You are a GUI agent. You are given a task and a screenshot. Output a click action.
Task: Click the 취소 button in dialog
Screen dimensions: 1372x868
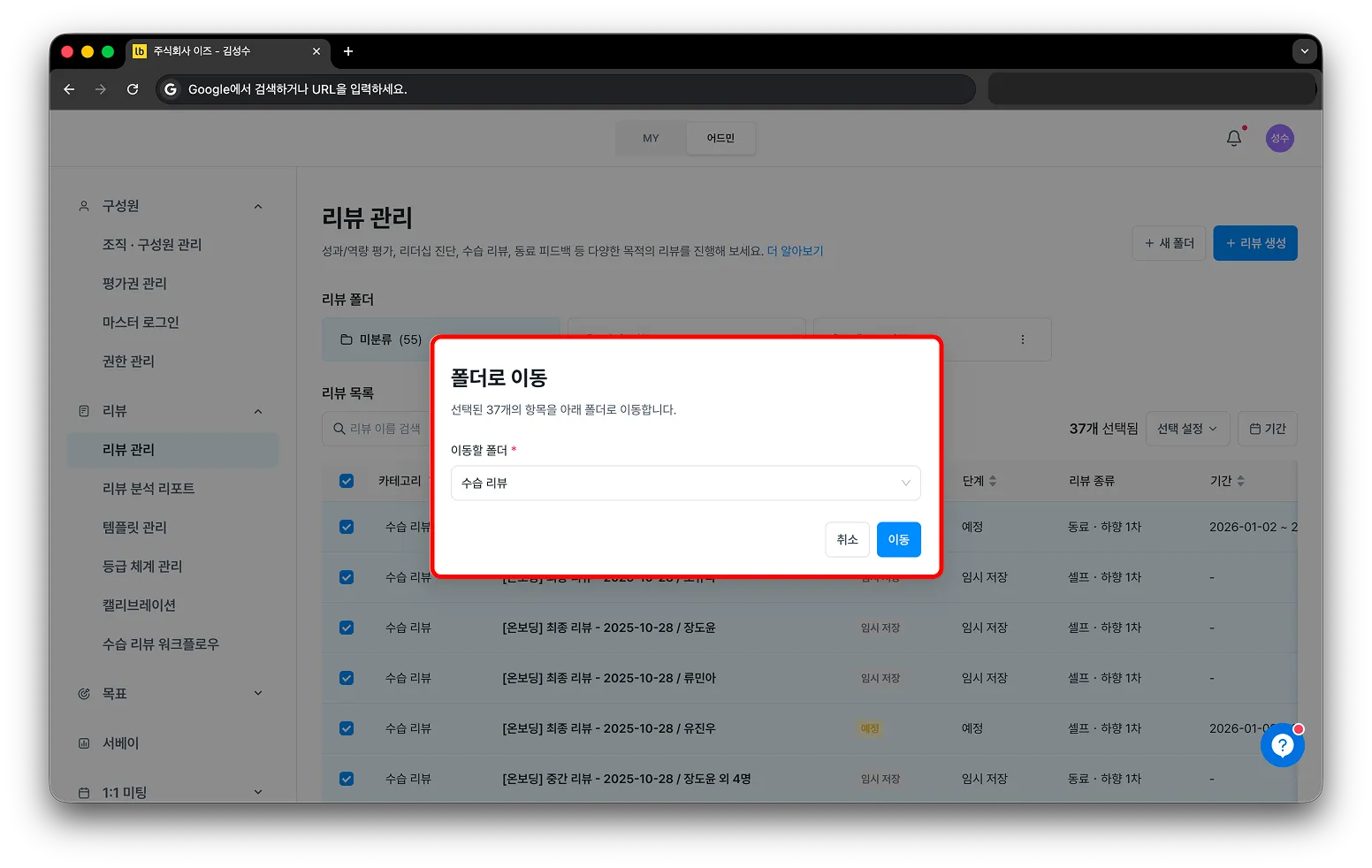[x=847, y=539]
